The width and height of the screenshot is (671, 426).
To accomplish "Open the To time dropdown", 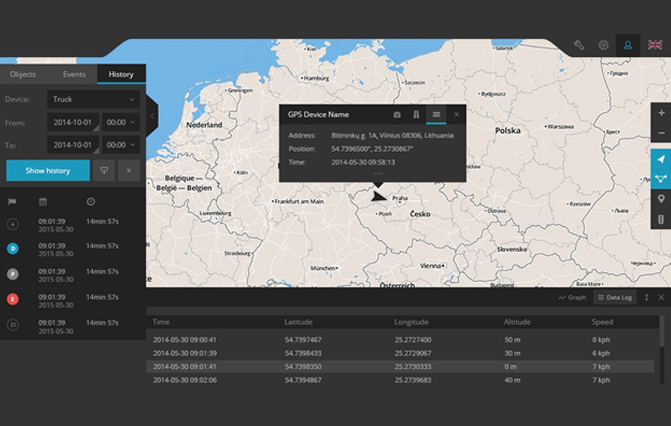I will tap(120, 145).
